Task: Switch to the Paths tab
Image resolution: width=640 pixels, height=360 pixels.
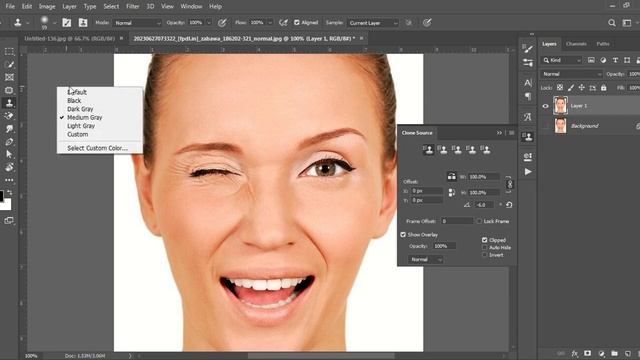Action: [602, 44]
